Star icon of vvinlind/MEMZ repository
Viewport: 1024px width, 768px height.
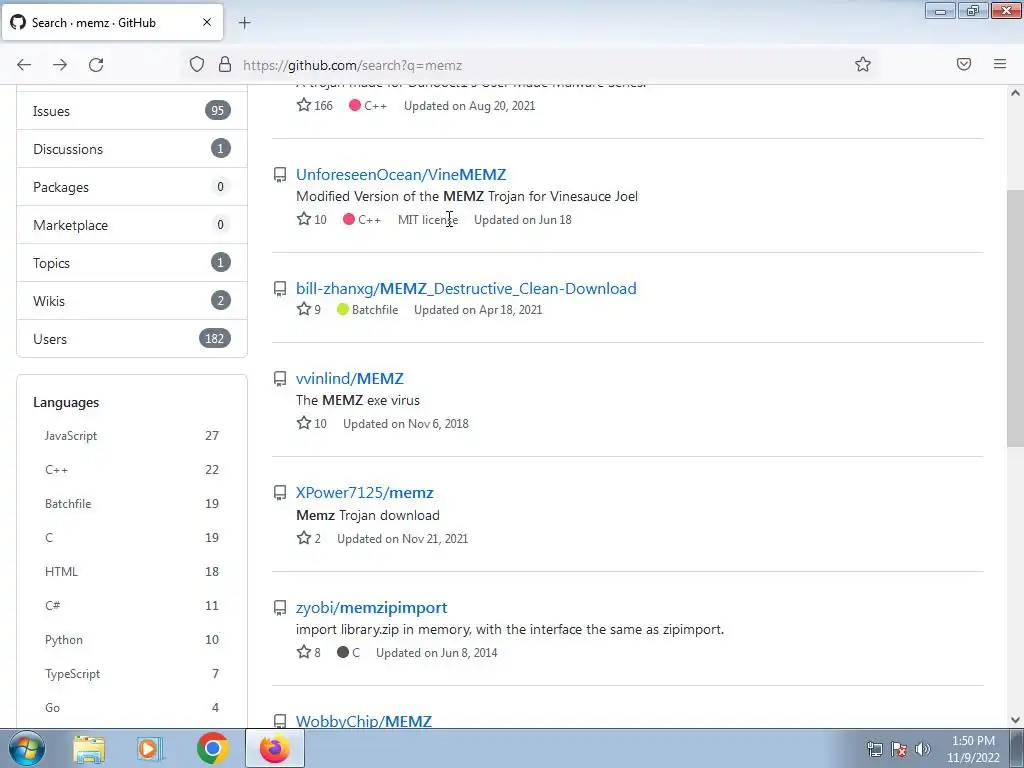(304, 423)
